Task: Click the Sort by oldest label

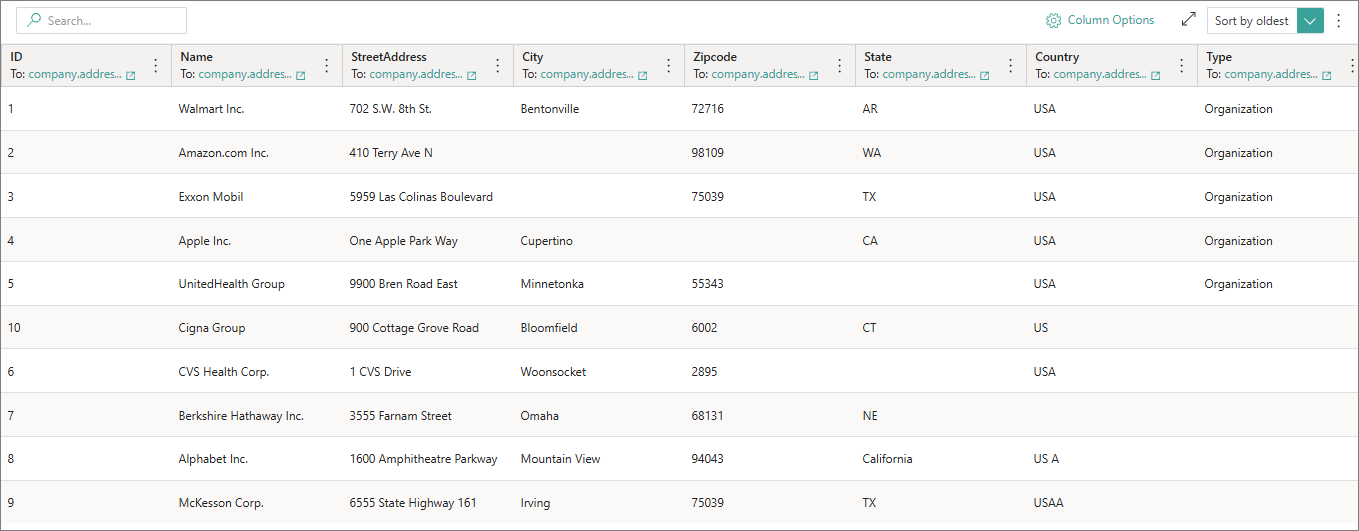Action: pos(1251,21)
